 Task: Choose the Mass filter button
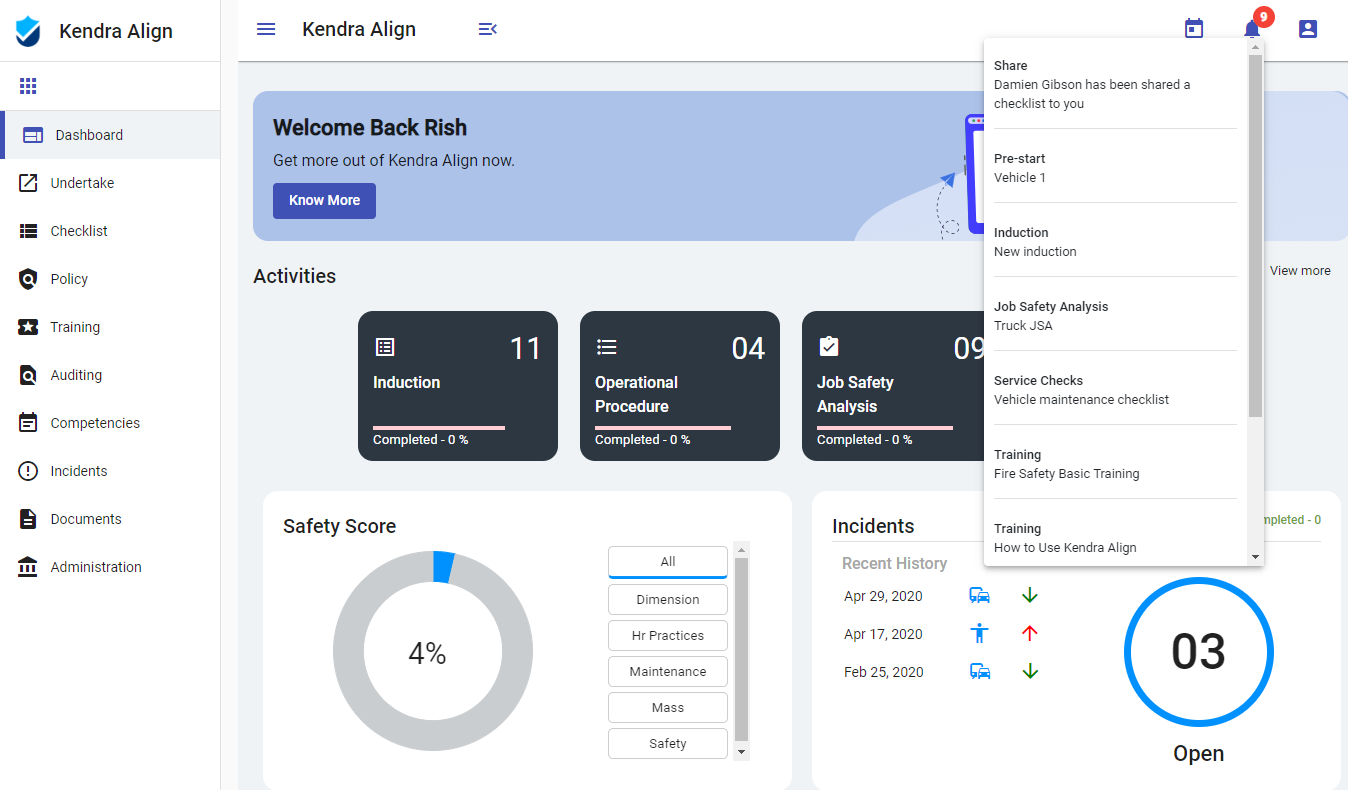668,707
